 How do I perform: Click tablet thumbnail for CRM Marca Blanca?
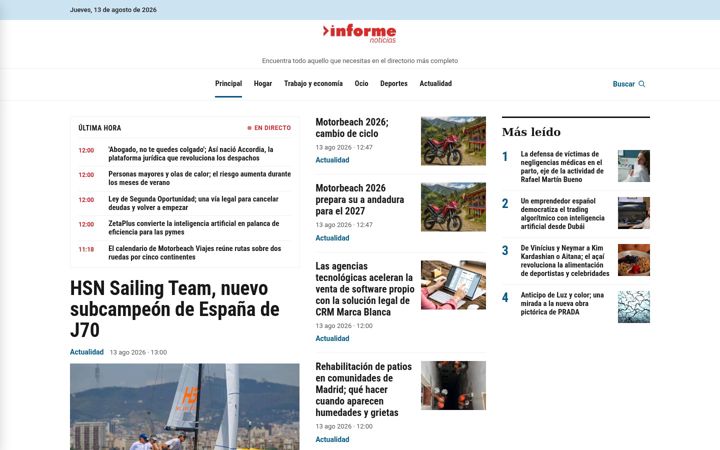click(453, 285)
